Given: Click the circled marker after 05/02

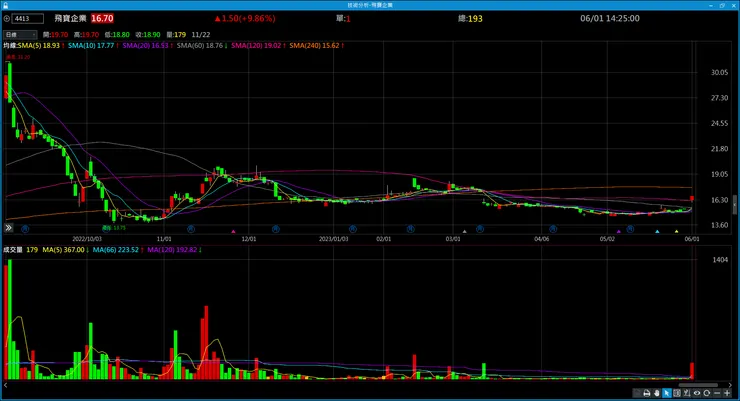Looking at the screenshot, I should (x=630, y=229).
